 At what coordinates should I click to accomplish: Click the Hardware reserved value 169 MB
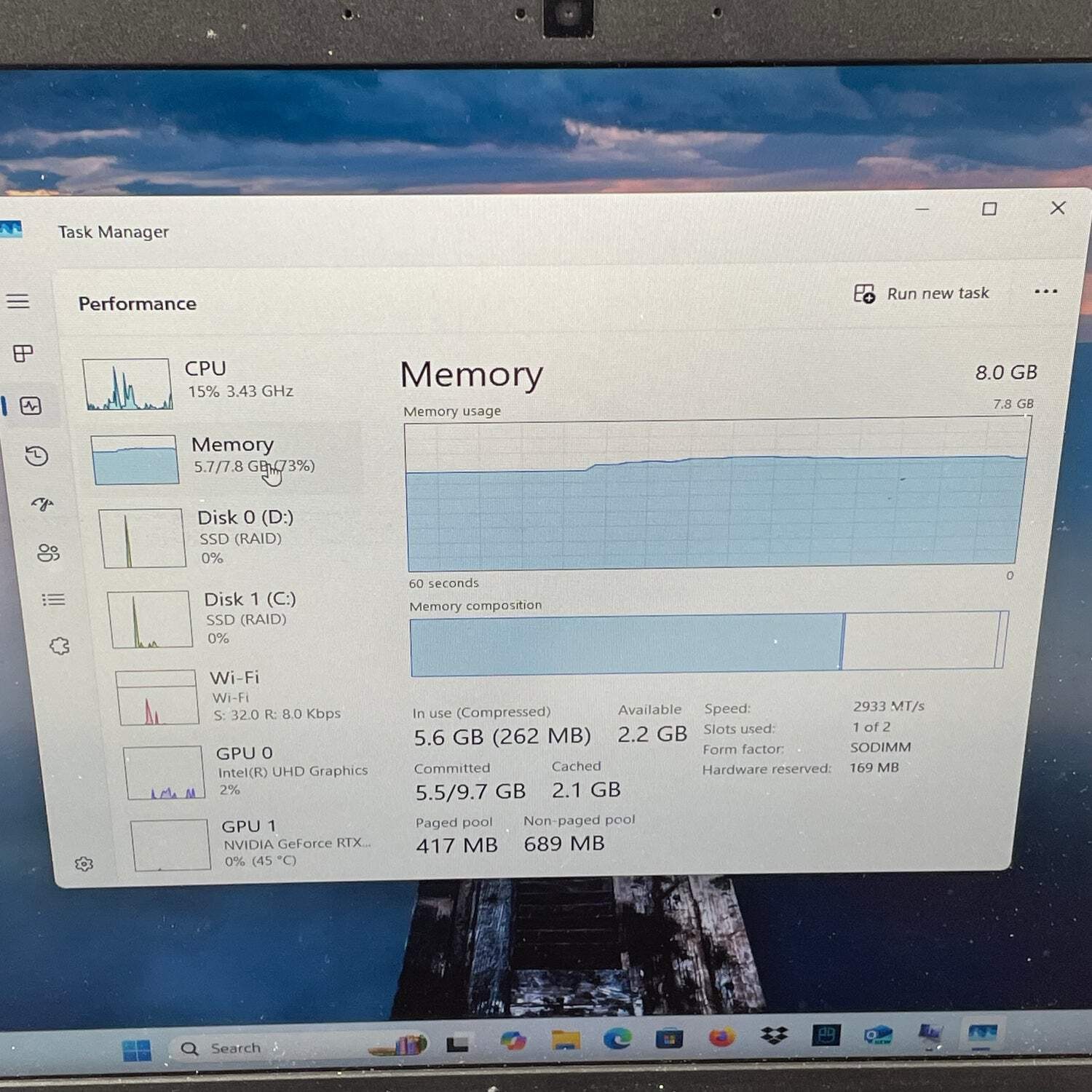point(874,767)
